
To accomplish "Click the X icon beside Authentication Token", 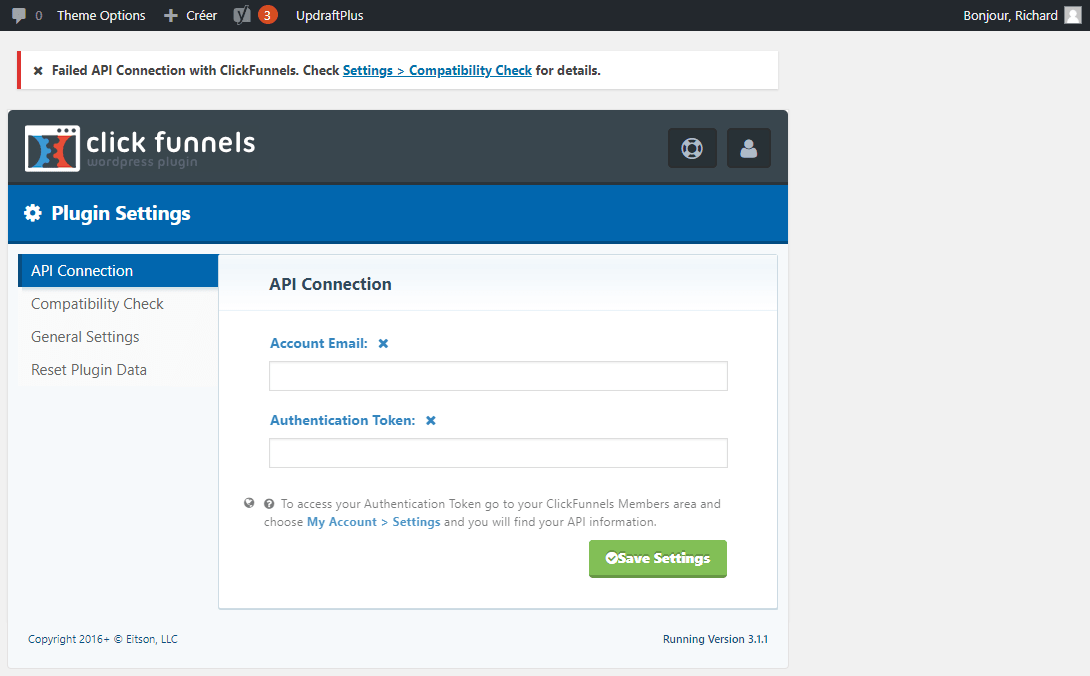I will (431, 421).
